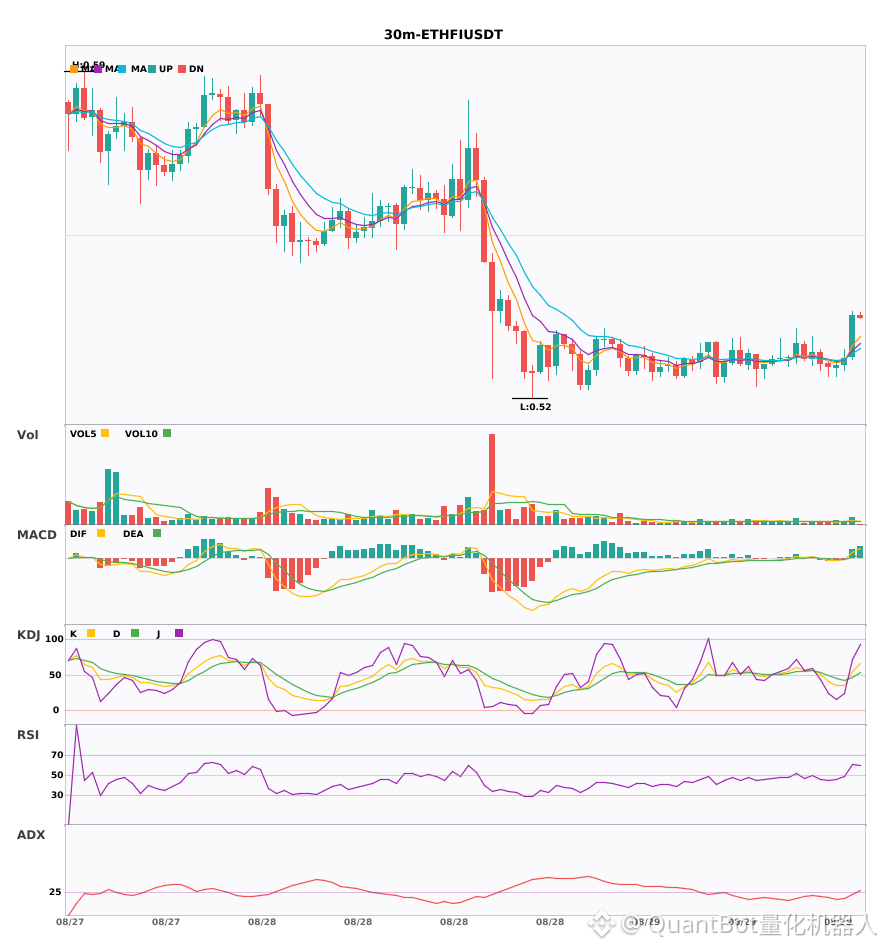This screenshot has width=885, height=950.
Task: Select the yellow DIF swatch
Action: pos(101,533)
